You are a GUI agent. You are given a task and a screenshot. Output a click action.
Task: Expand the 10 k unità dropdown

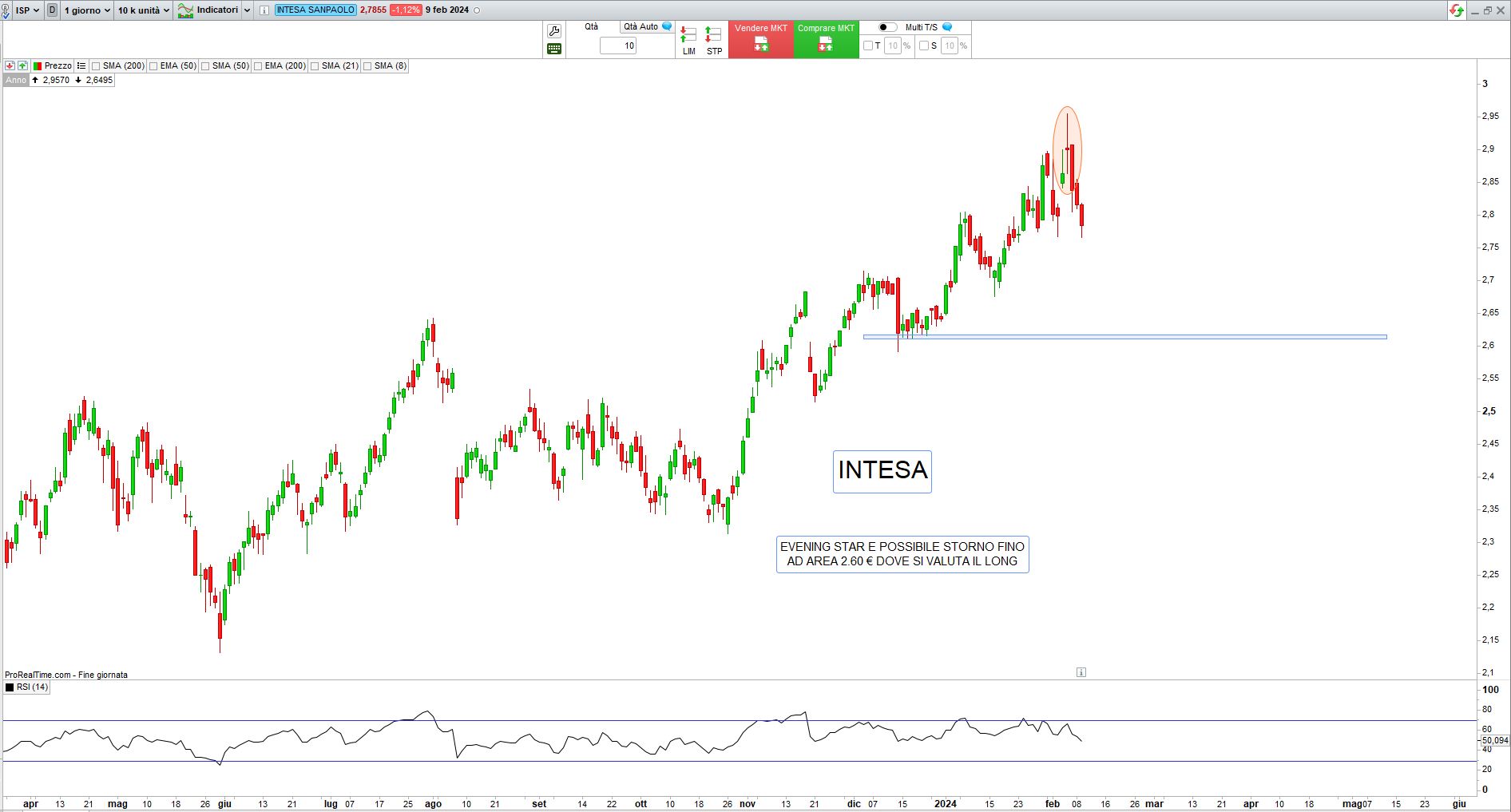click(x=144, y=10)
